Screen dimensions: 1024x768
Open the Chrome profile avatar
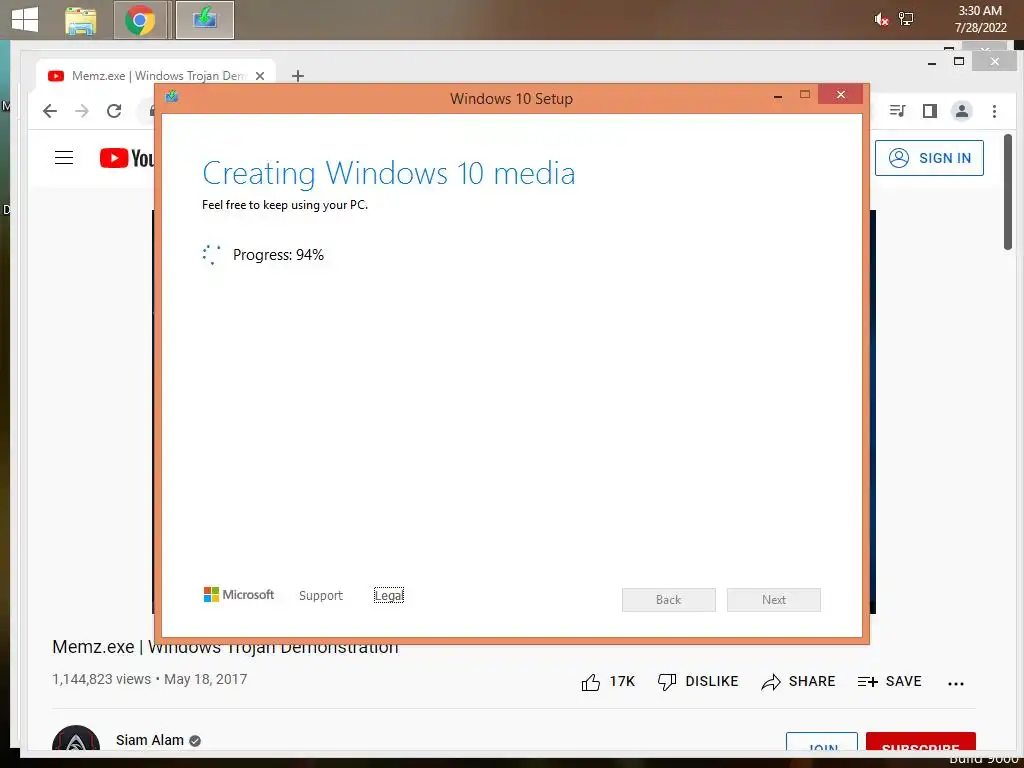pyautogui.click(x=962, y=111)
